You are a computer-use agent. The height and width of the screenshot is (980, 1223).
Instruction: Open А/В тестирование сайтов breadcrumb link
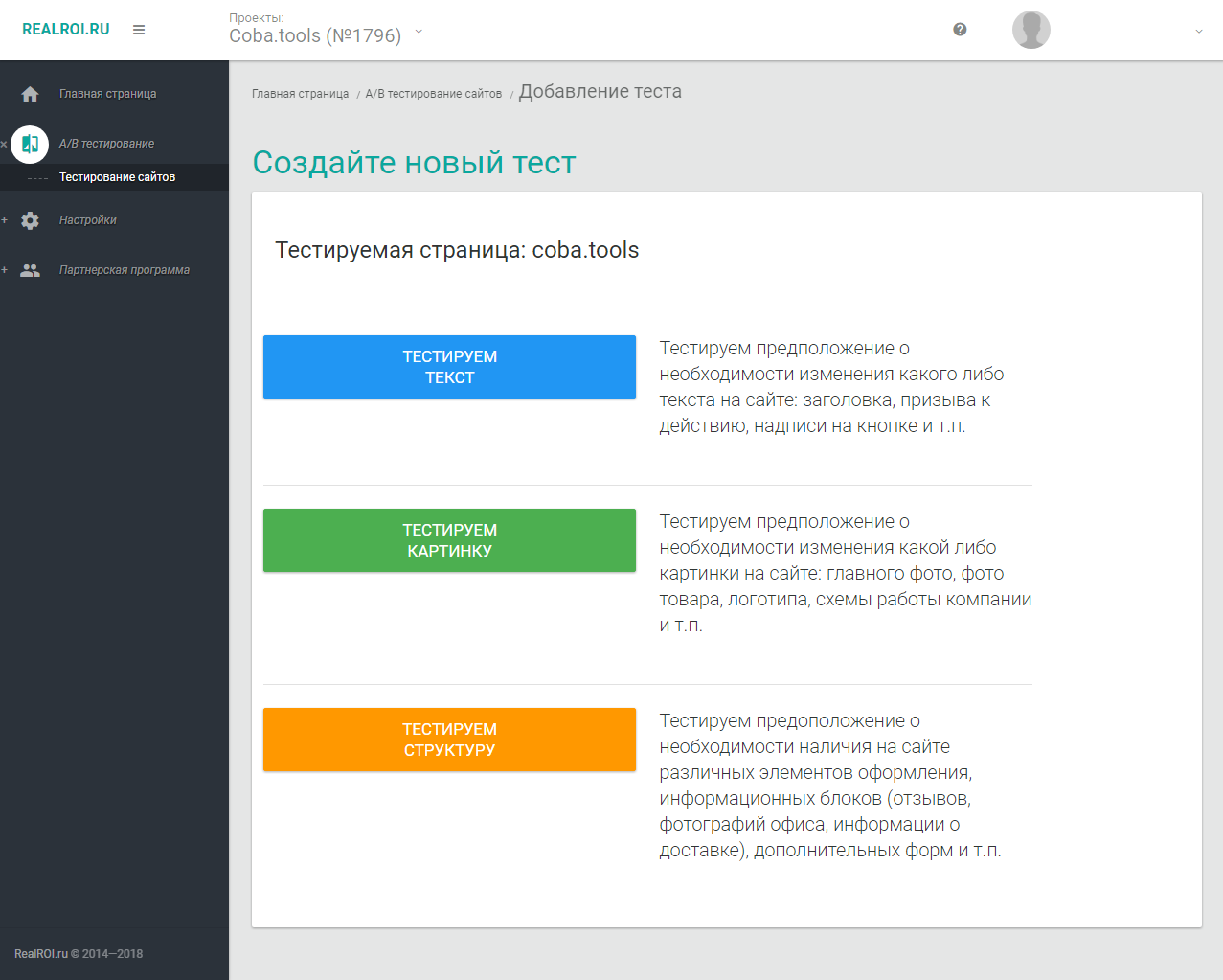pos(433,93)
